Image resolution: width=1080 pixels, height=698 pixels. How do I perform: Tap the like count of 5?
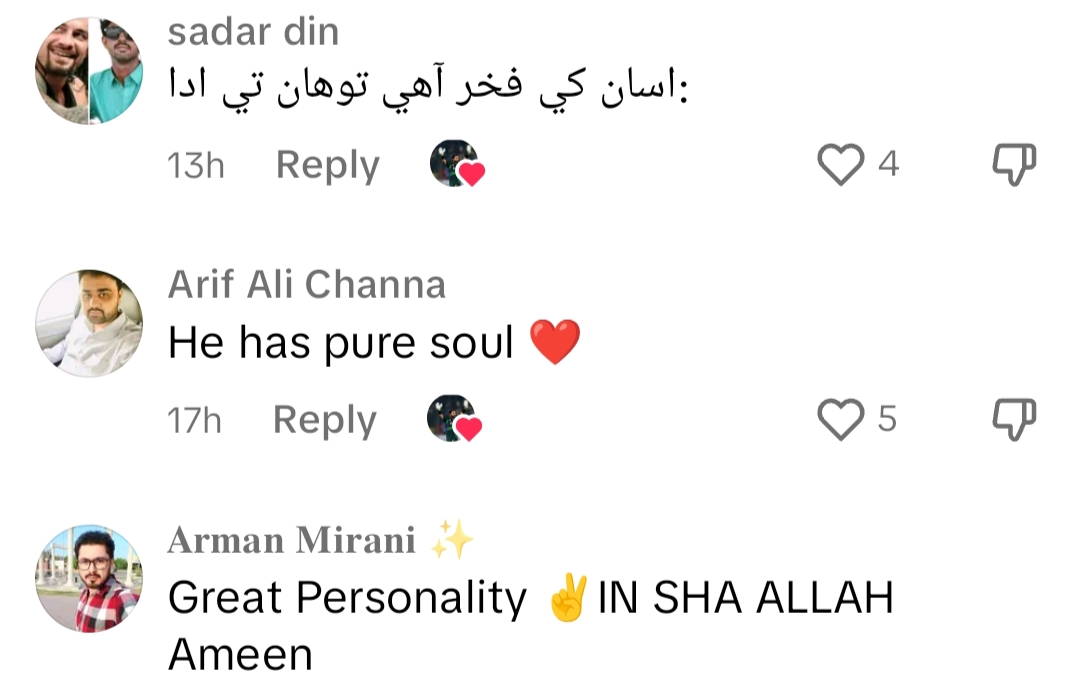point(888,419)
